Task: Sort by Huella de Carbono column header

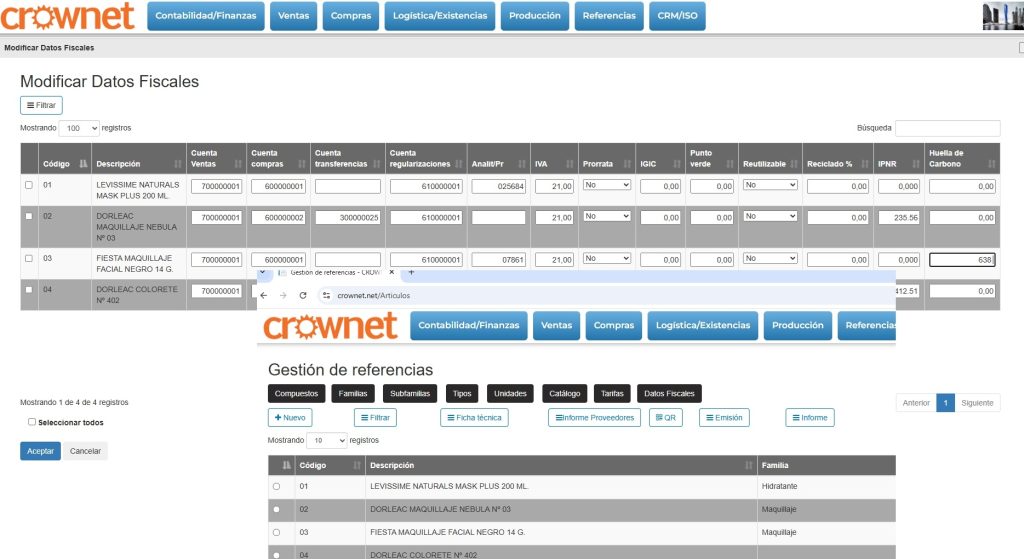Action: pos(962,158)
